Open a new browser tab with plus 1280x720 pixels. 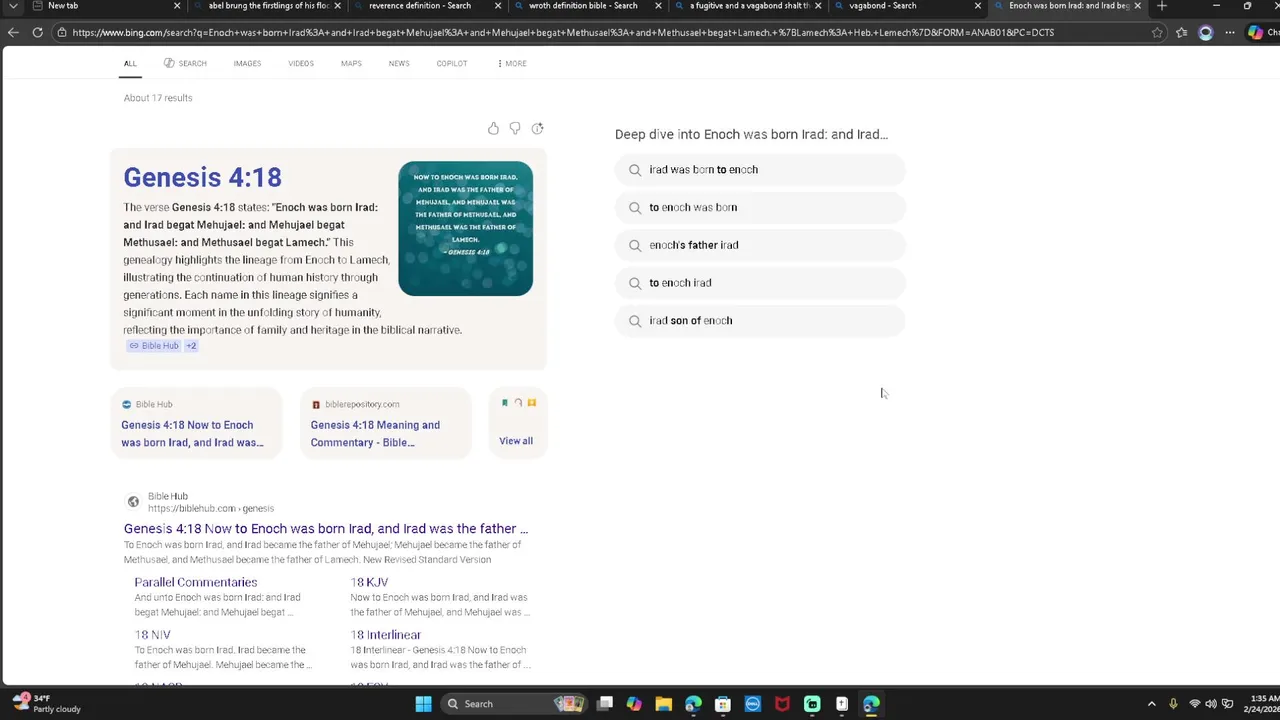click(1161, 6)
